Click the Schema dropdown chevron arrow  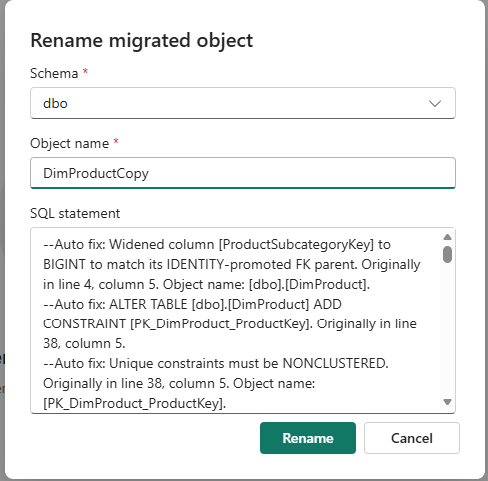click(x=435, y=104)
